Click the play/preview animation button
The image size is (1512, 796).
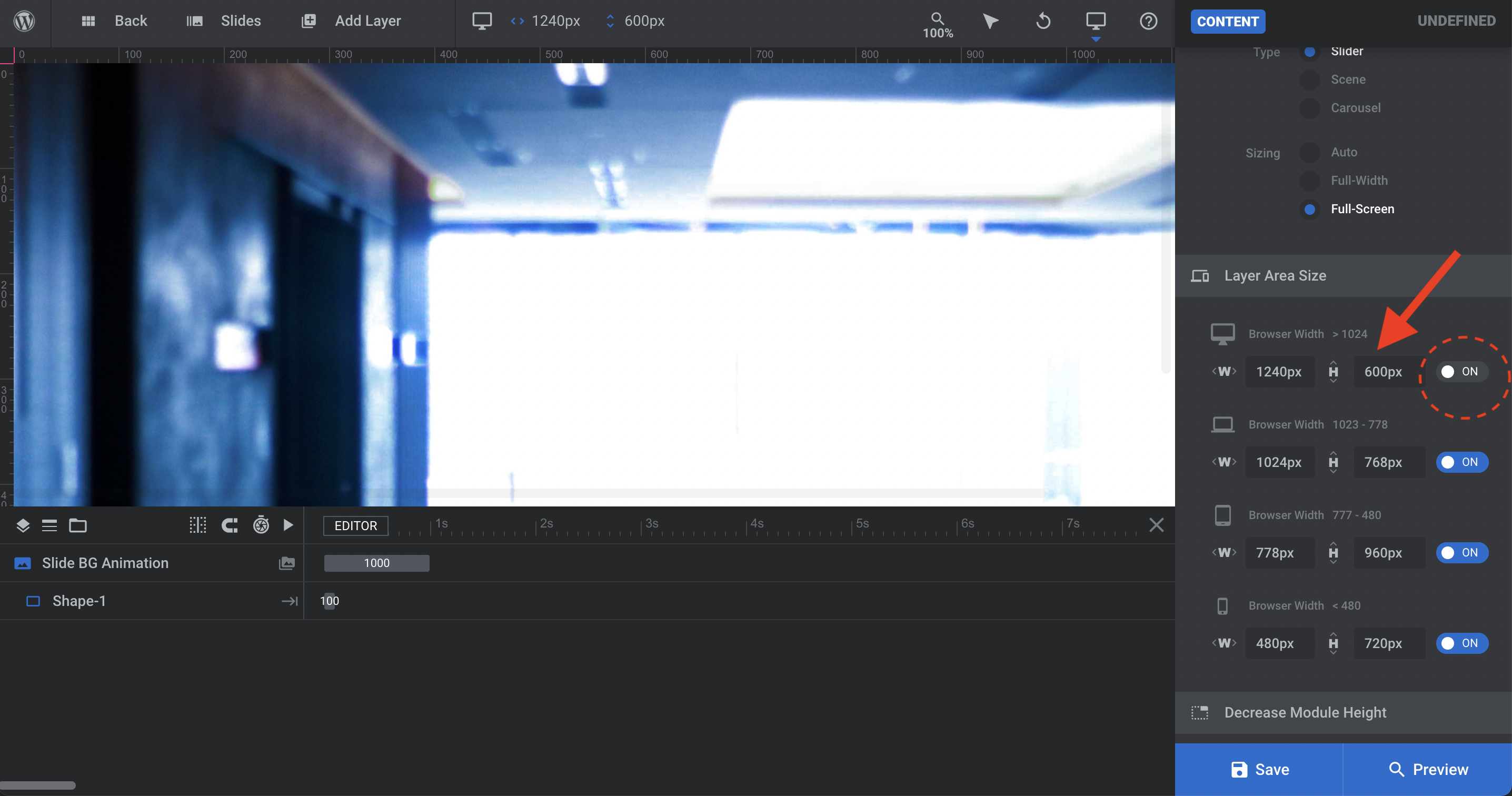287,525
